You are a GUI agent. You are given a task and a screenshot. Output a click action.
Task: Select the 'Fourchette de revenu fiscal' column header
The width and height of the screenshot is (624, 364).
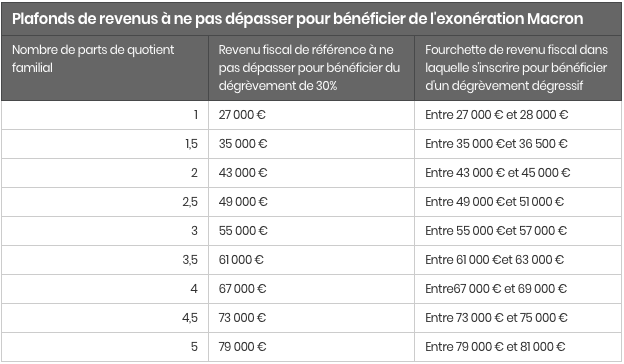pyautogui.click(x=518, y=68)
